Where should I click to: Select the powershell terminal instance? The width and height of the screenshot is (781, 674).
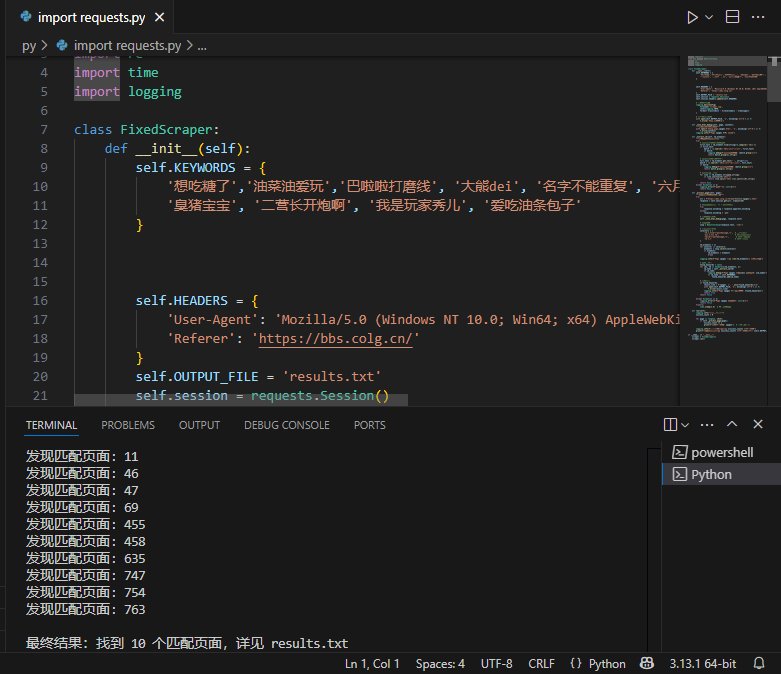pos(723,452)
